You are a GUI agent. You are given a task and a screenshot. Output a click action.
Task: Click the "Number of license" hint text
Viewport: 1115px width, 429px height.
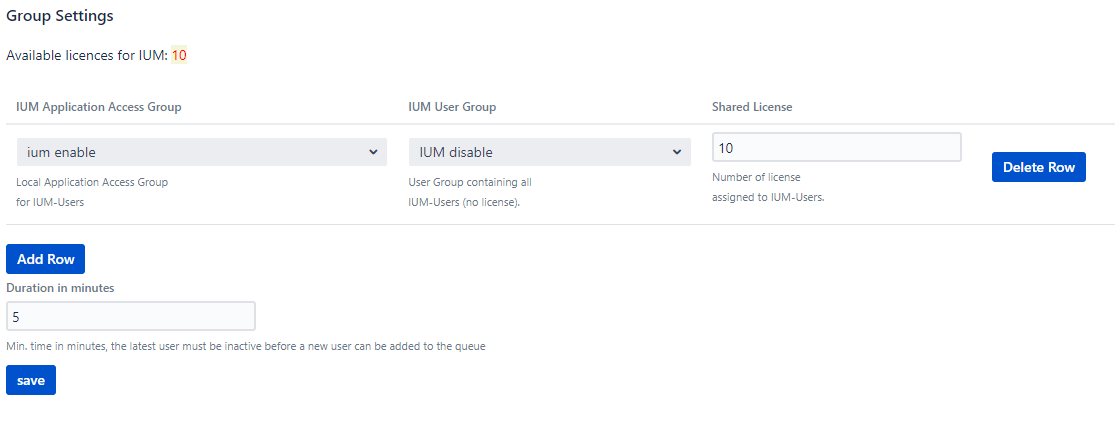click(756, 177)
